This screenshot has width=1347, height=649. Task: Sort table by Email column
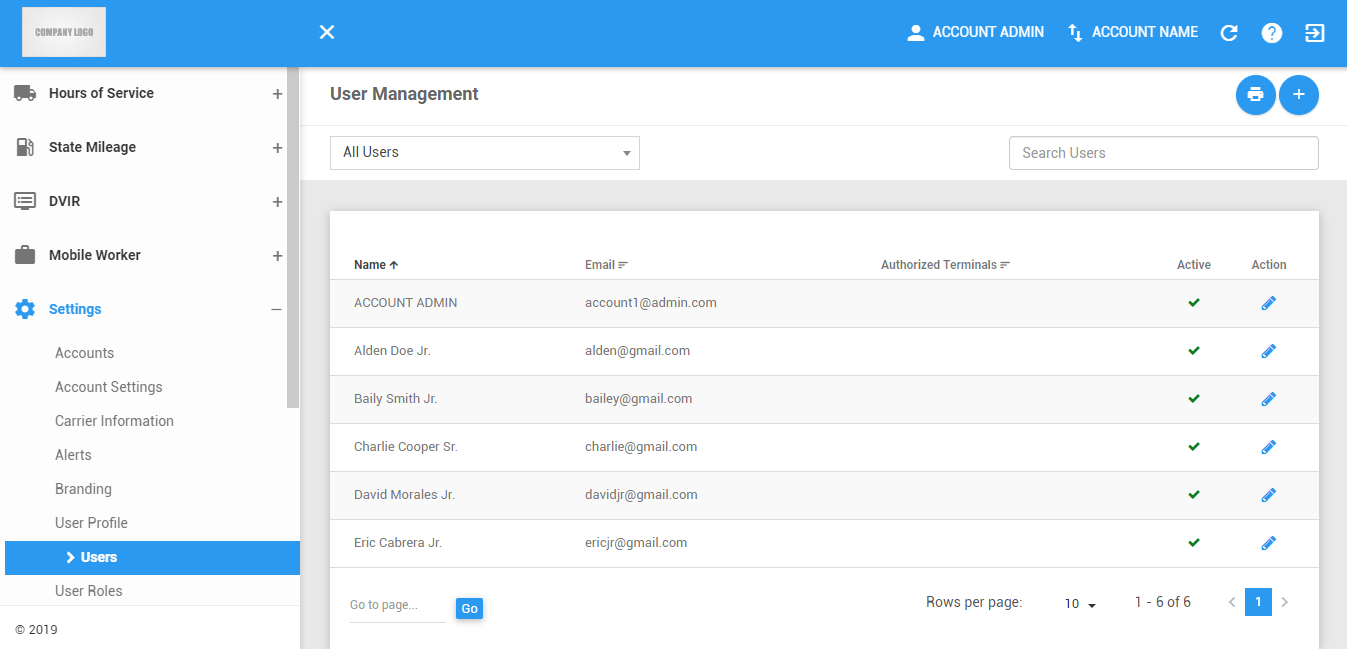pyautogui.click(x=606, y=265)
